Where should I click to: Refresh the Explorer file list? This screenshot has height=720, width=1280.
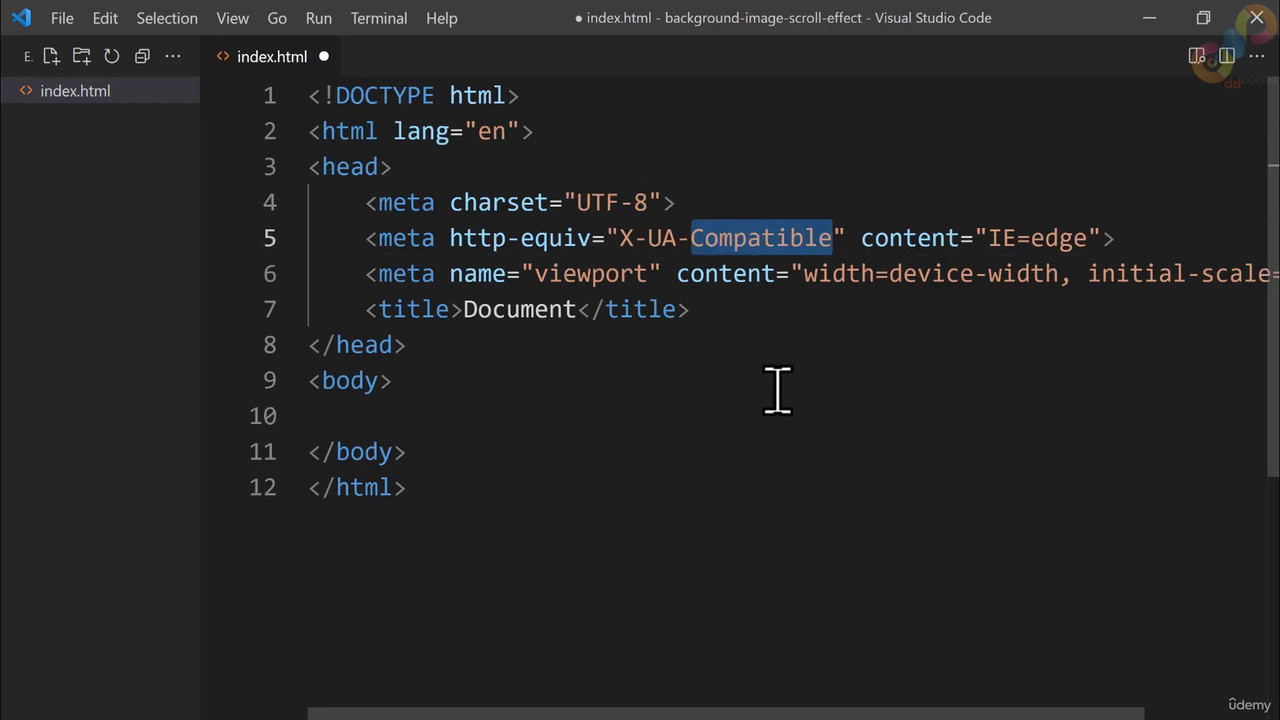tap(112, 57)
